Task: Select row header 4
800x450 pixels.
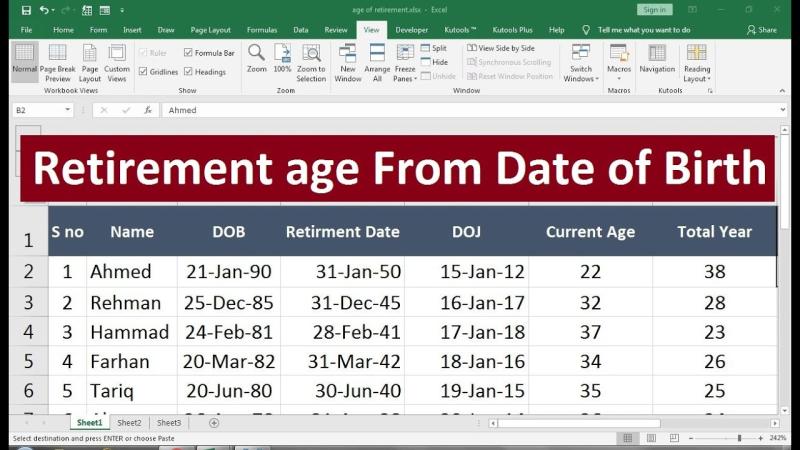Action: point(29,332)
